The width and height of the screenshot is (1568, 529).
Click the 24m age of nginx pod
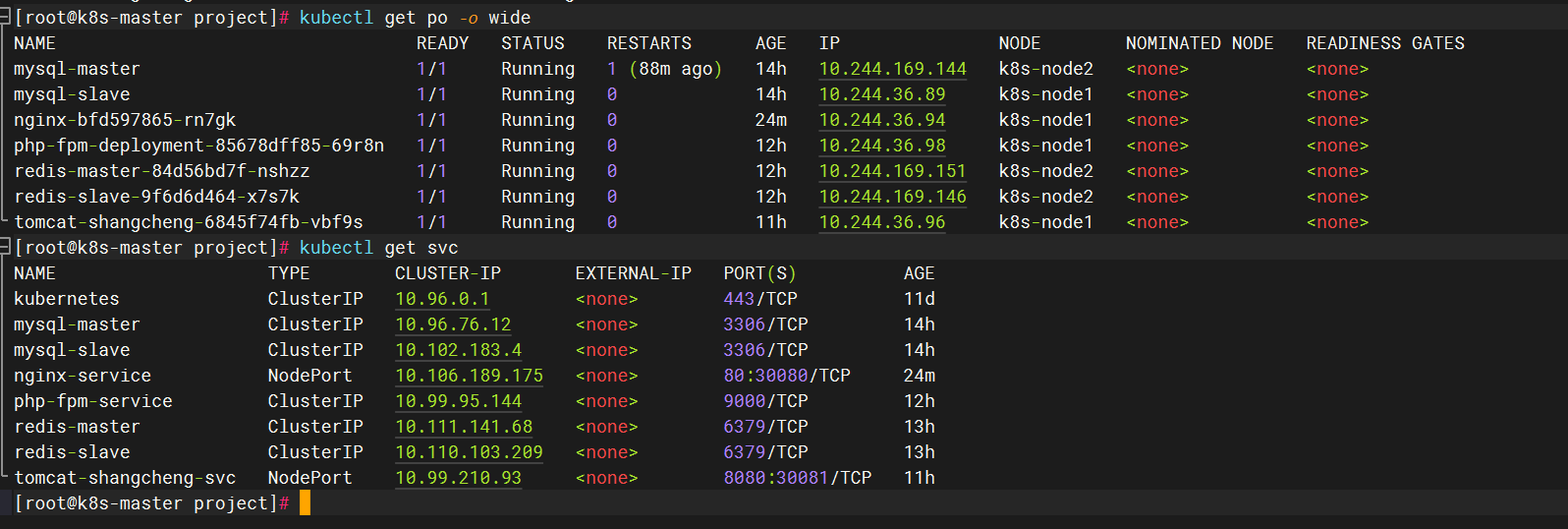pyautogui.click(x=771, y=120)
